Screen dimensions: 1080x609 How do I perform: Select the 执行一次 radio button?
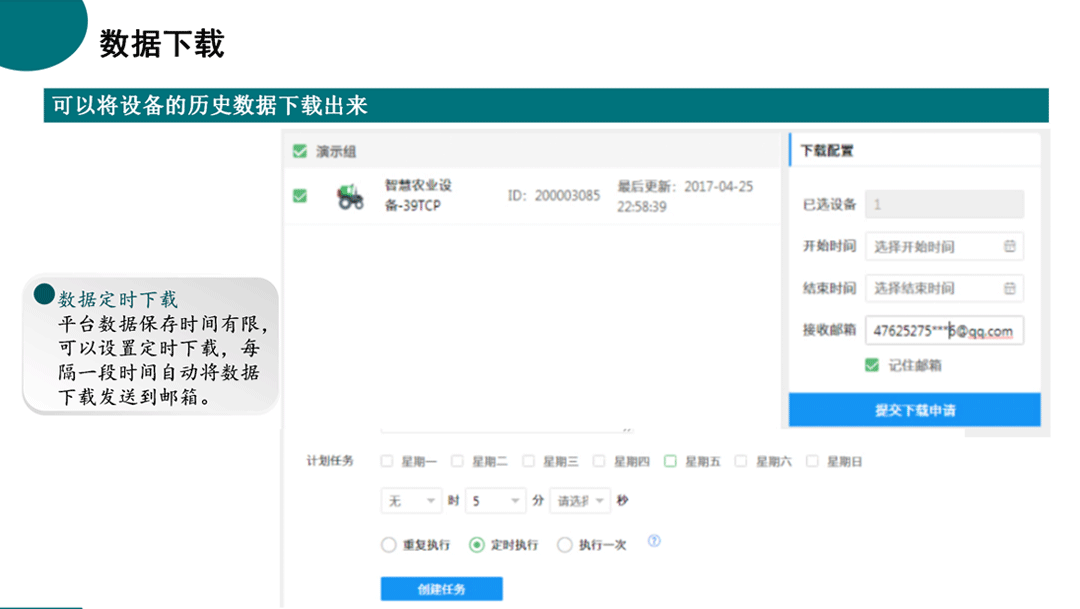pos(566,544)
